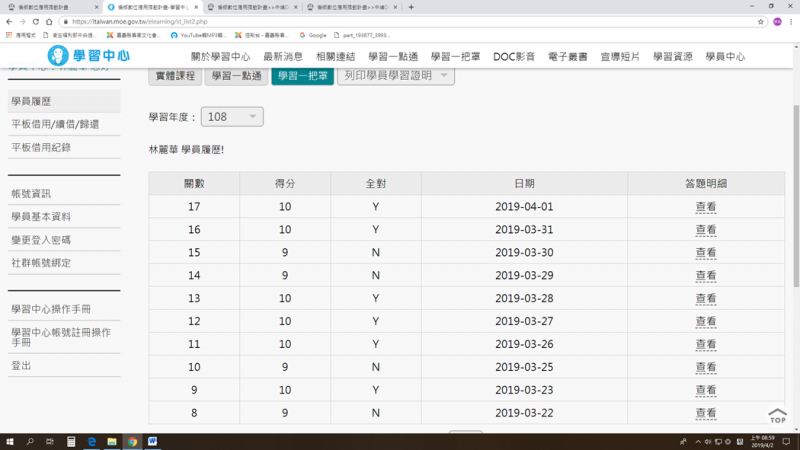
Task: Click the TOP back-to-top icon
Action: (x=777, y=414)
